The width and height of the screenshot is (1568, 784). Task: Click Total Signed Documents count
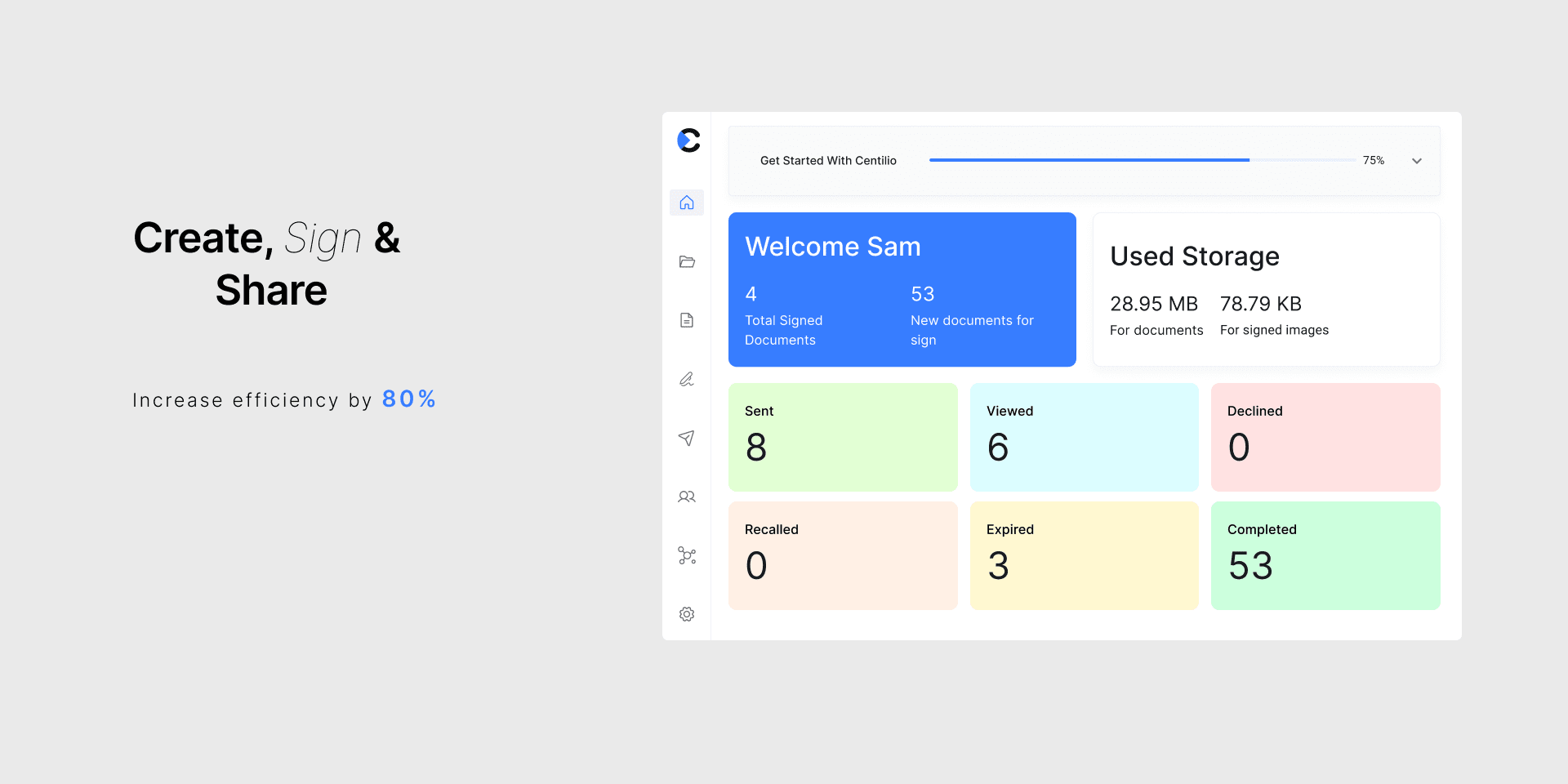pos(751,294)
